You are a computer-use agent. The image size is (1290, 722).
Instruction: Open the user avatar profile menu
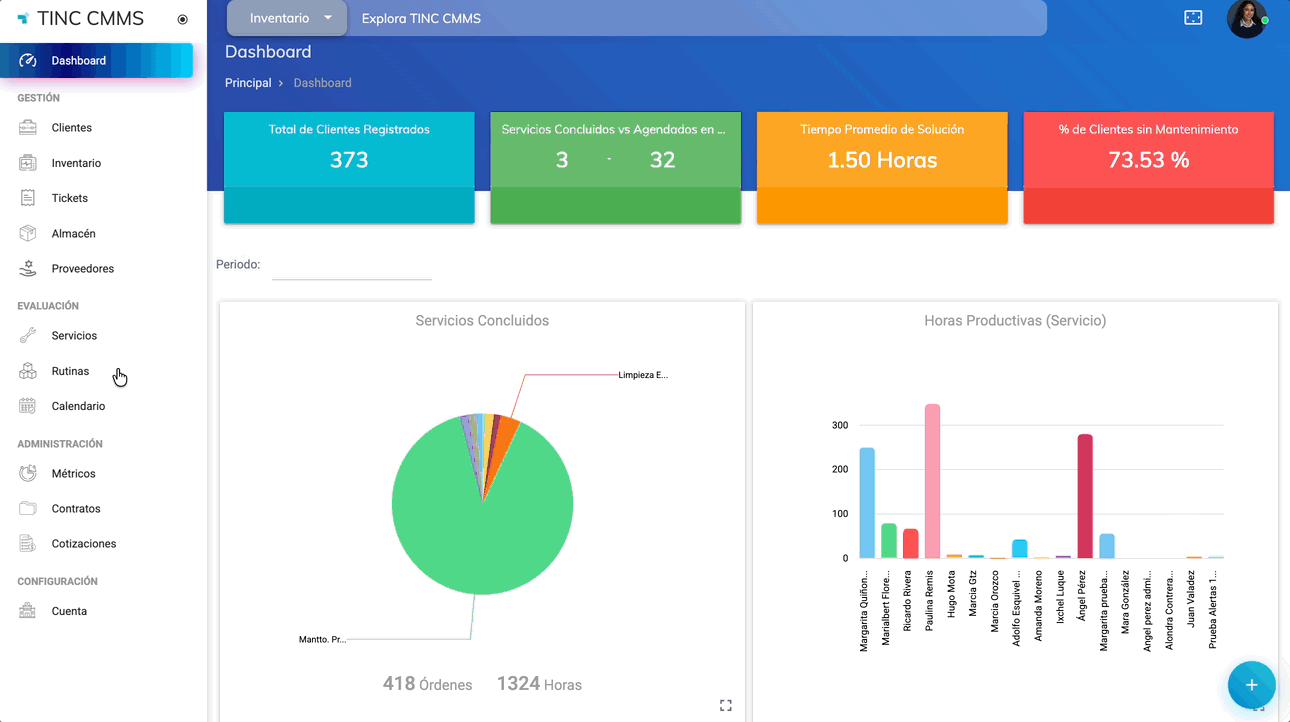click(1246, 18)
